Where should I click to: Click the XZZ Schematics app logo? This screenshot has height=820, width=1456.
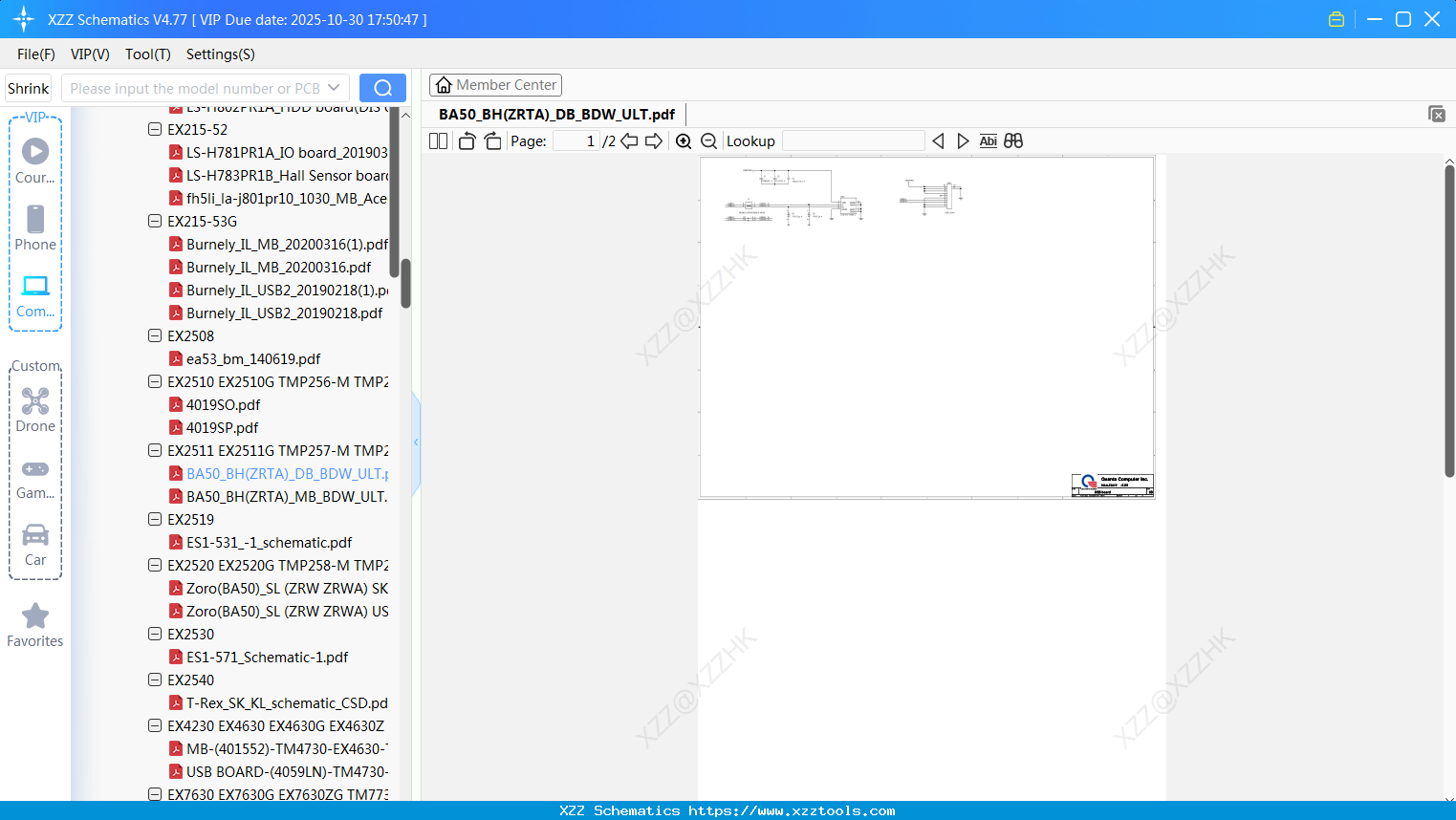coord(24,19)
